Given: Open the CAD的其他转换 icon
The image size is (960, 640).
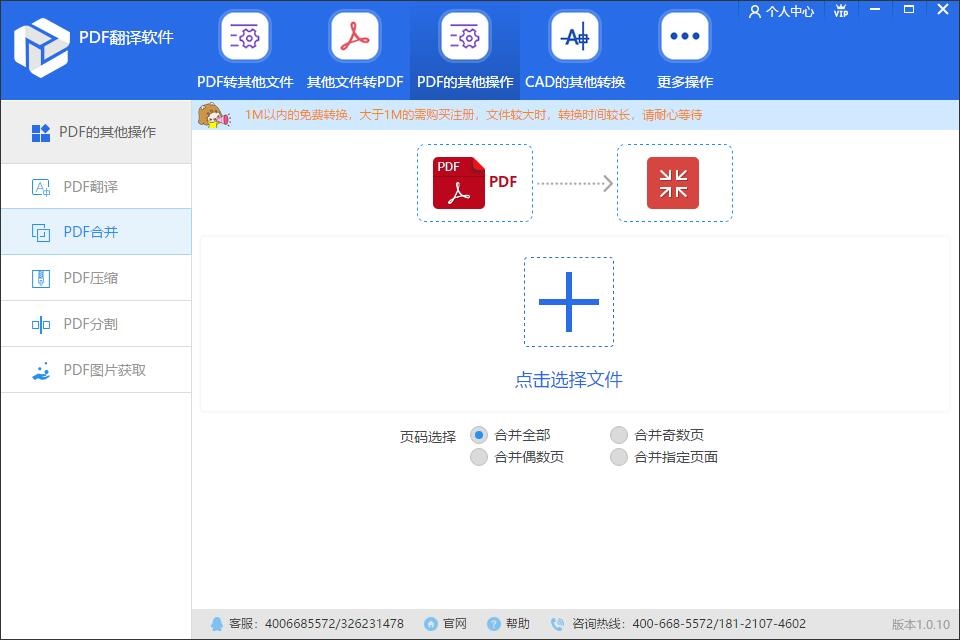Looking at the screenshot, I should point(574,38).
